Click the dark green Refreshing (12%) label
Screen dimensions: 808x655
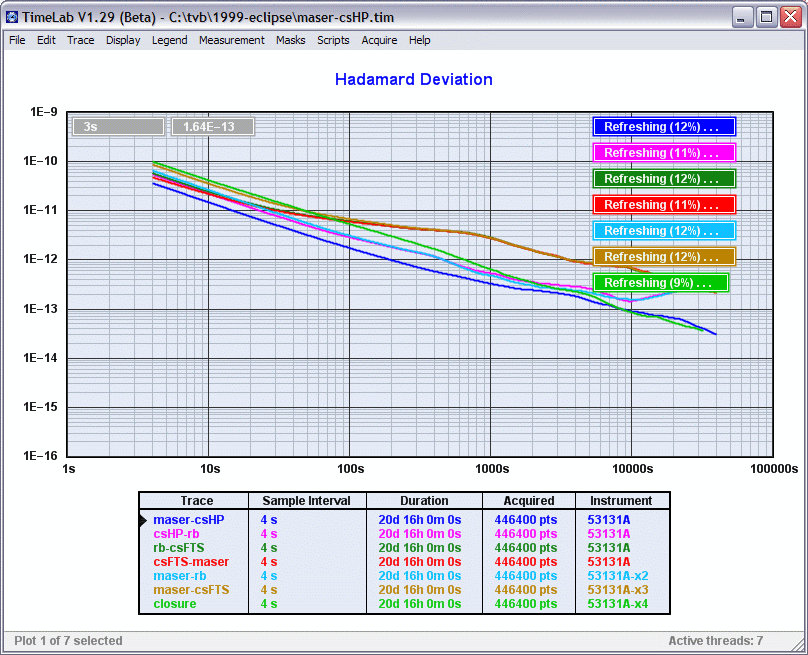point(664,179)
